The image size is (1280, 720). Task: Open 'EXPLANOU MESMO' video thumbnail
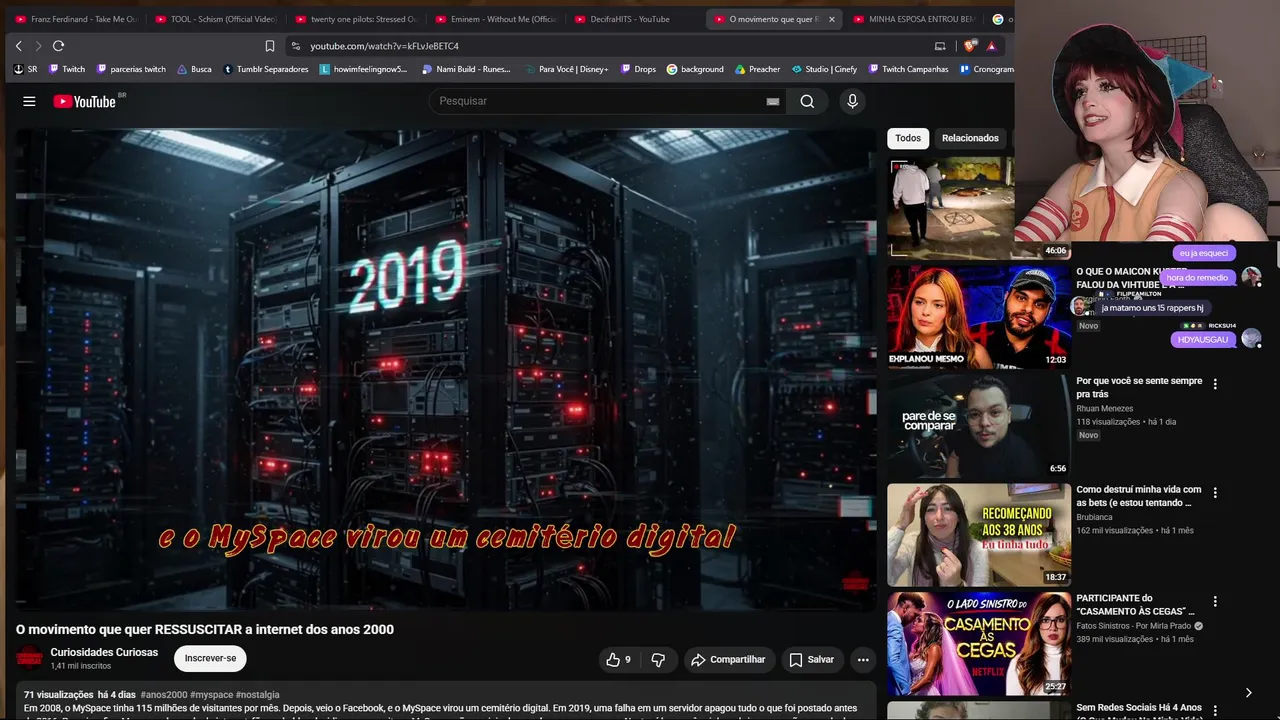pyautogui.click(x=979, y=316)
